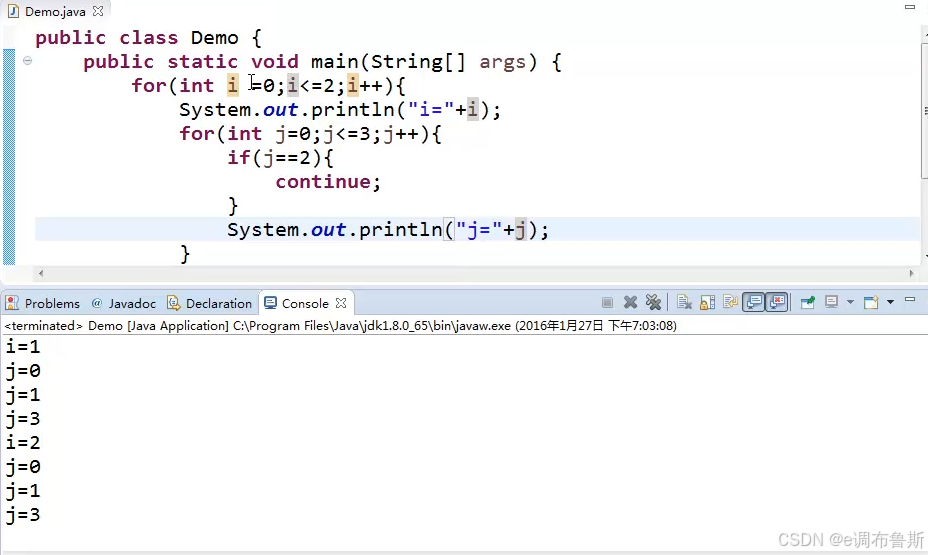This screenshot has width=928, height=555.
Task: Remove all terminated launches
Action: [653, 303]
